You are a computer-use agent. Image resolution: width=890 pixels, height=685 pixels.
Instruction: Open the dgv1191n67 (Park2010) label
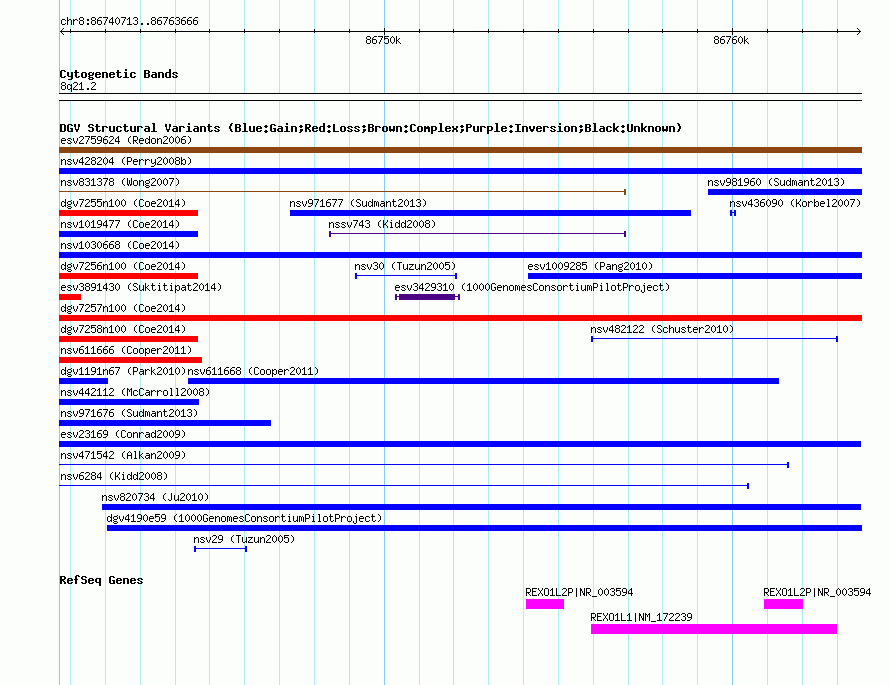123,371
